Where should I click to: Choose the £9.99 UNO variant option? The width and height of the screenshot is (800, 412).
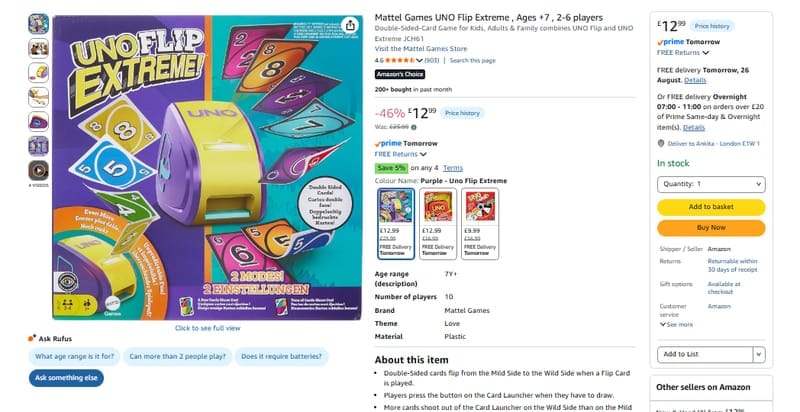(480, 224)
